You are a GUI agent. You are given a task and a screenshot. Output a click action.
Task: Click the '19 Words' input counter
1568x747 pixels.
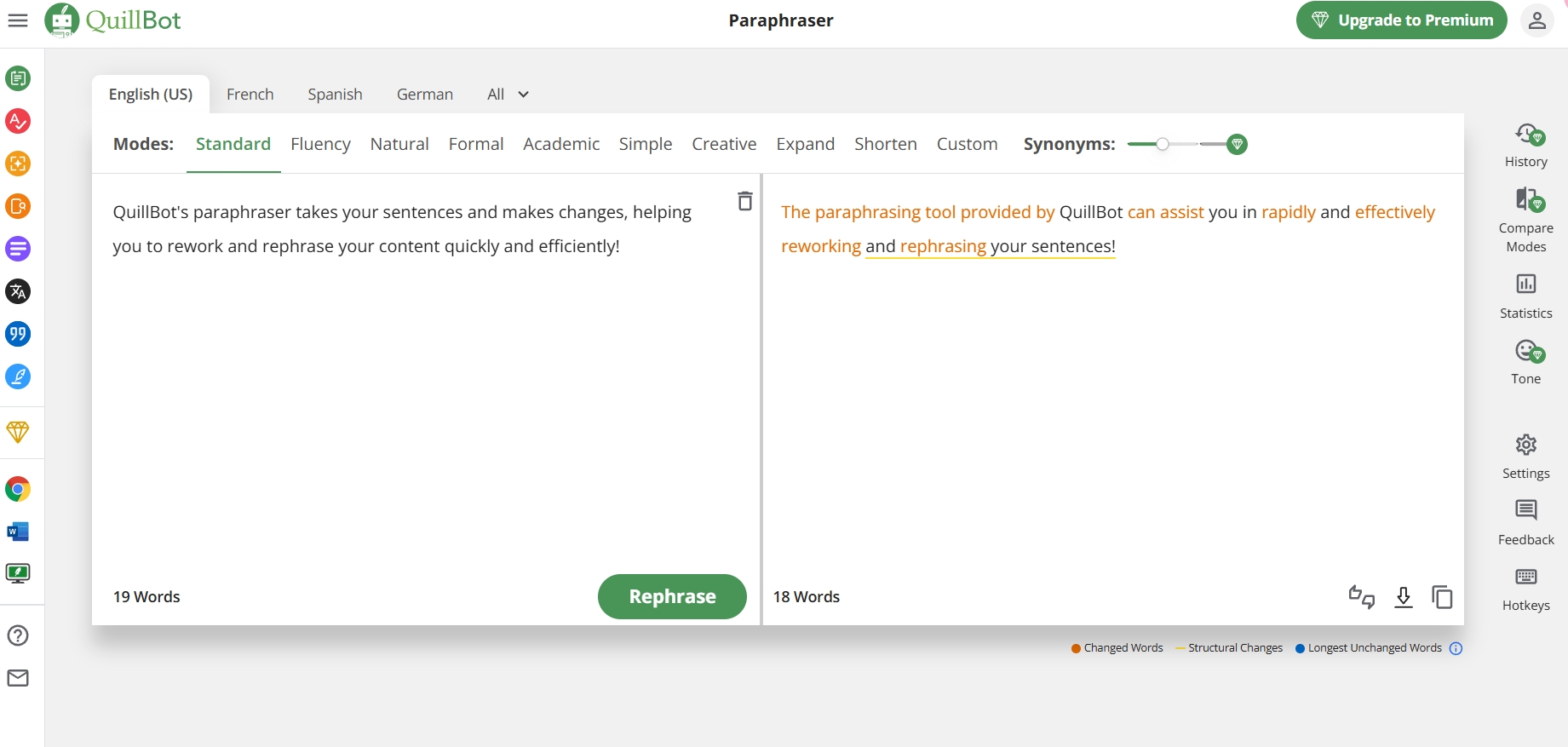(x=146, y=597)
